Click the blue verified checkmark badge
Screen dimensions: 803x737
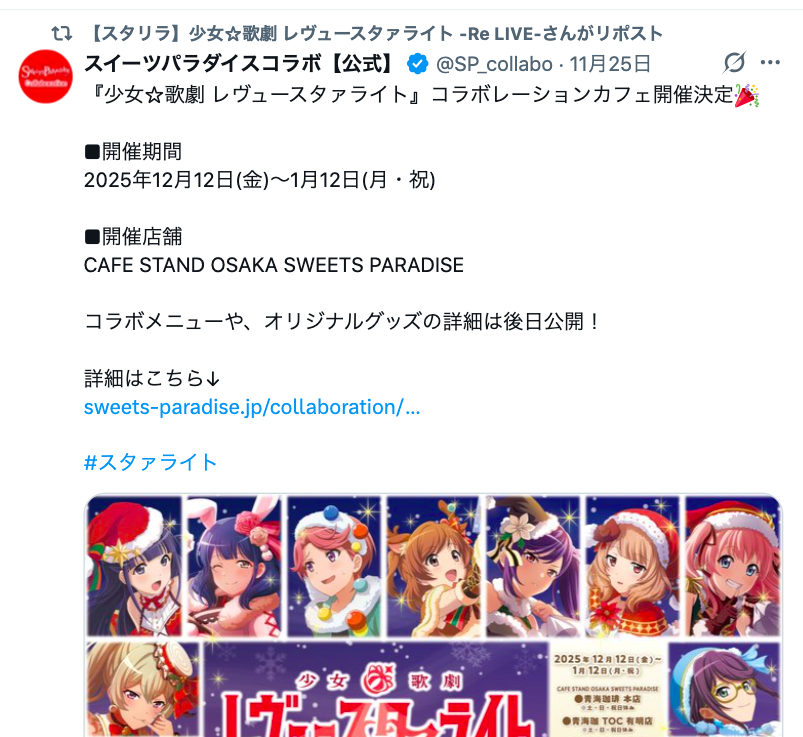(417, 64)
